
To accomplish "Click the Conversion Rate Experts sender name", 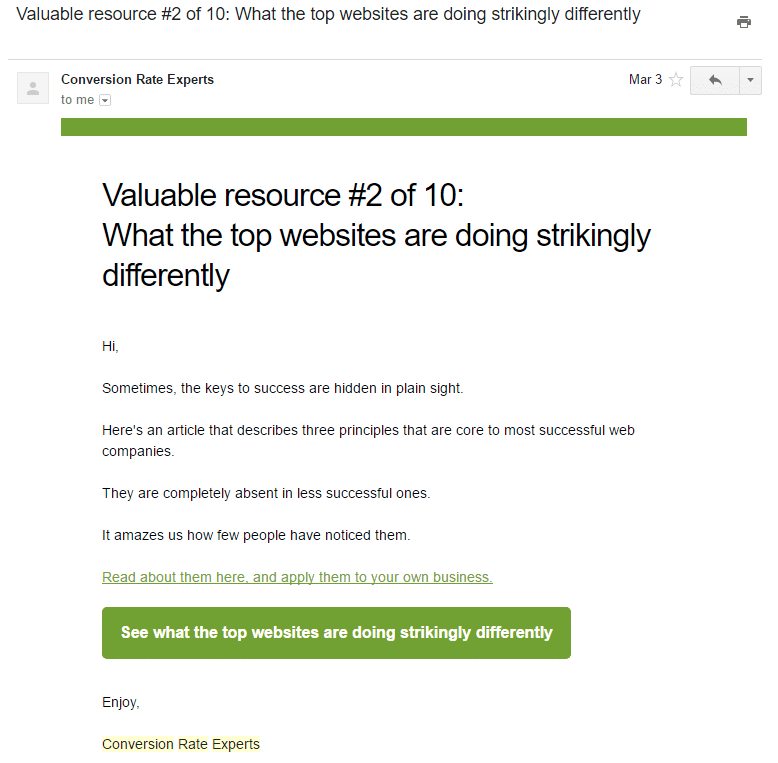I will click(137, 80).
